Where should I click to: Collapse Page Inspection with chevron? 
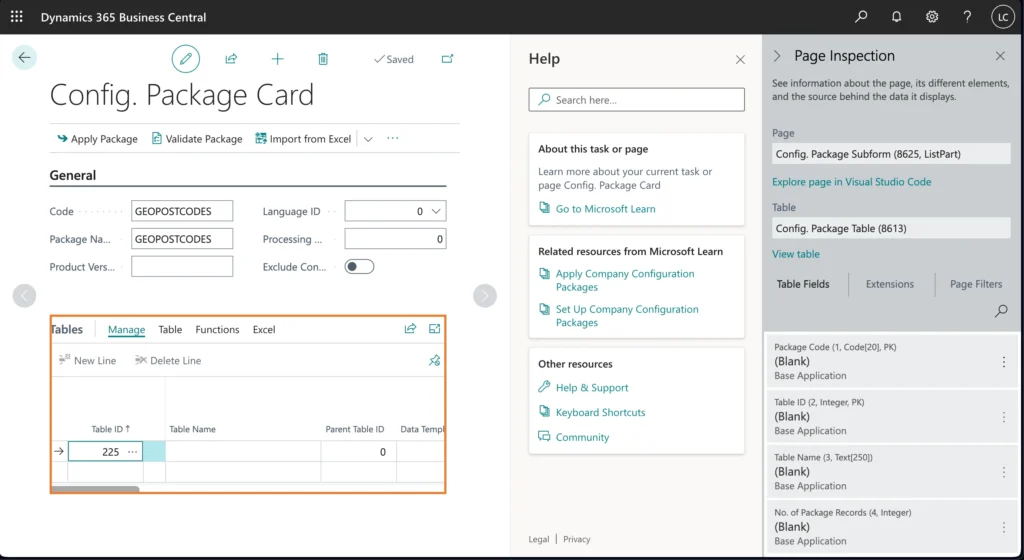(776, 56)
